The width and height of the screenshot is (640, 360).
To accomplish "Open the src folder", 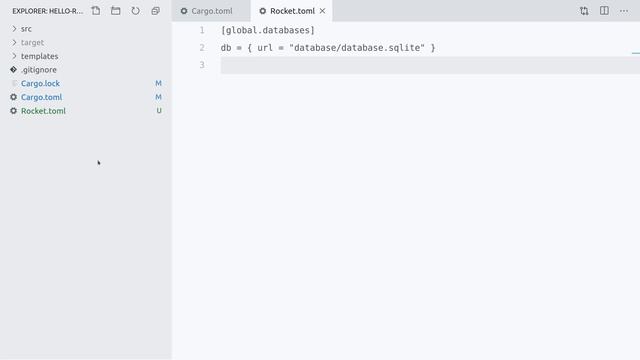I will click(x=26, y=29).
